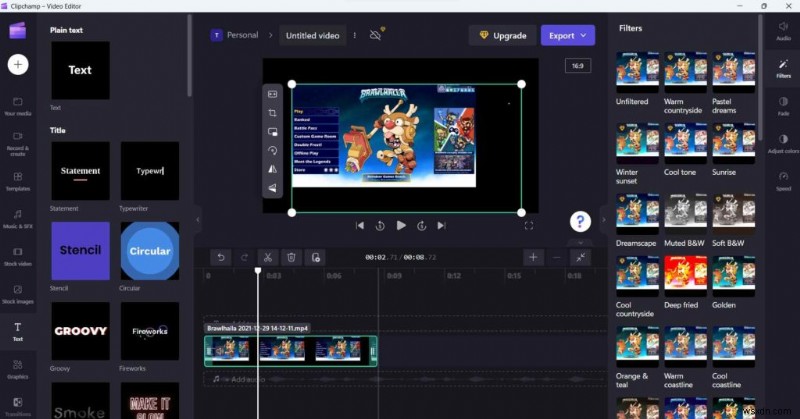Choose the Groovy title style
The height and width of the screenshot is (419, 800).
point(80,331)
